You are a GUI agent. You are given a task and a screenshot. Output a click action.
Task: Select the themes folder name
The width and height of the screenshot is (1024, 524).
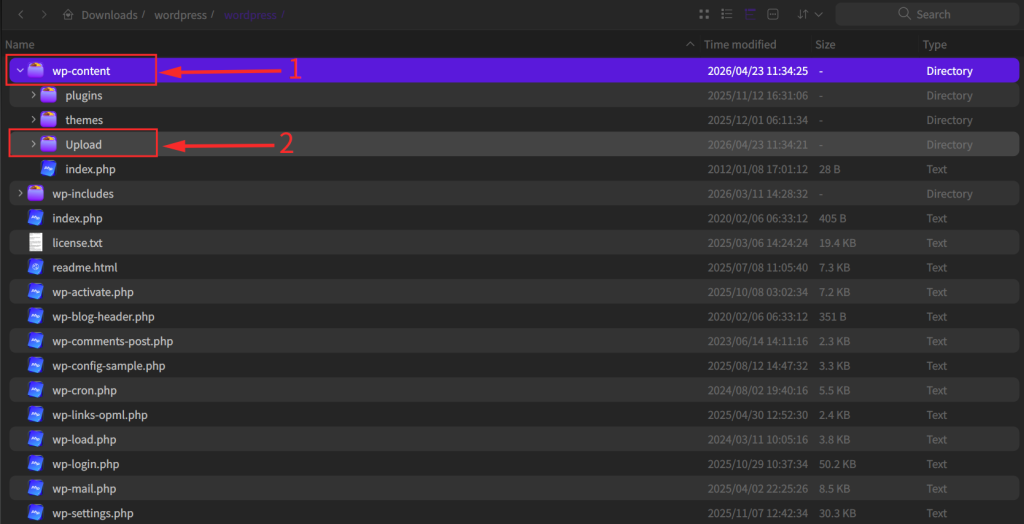click(x=84, y=120)
